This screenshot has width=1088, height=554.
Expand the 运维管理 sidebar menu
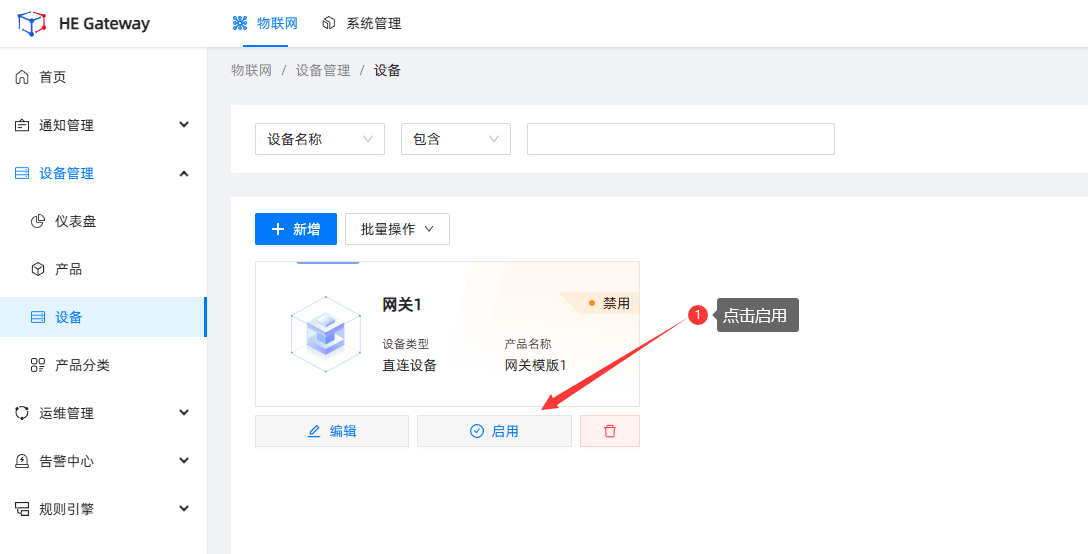pos(102,413)
